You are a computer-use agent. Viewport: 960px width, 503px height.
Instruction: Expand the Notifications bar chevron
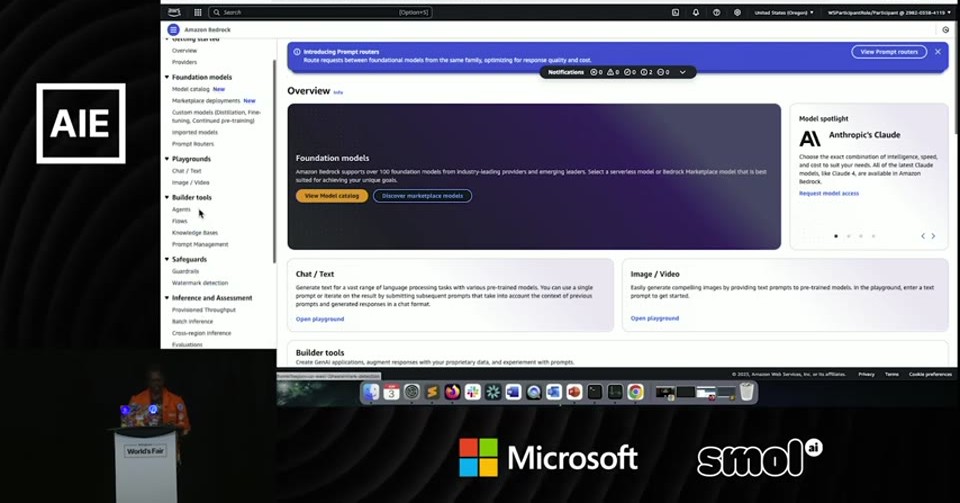(683, 72)
